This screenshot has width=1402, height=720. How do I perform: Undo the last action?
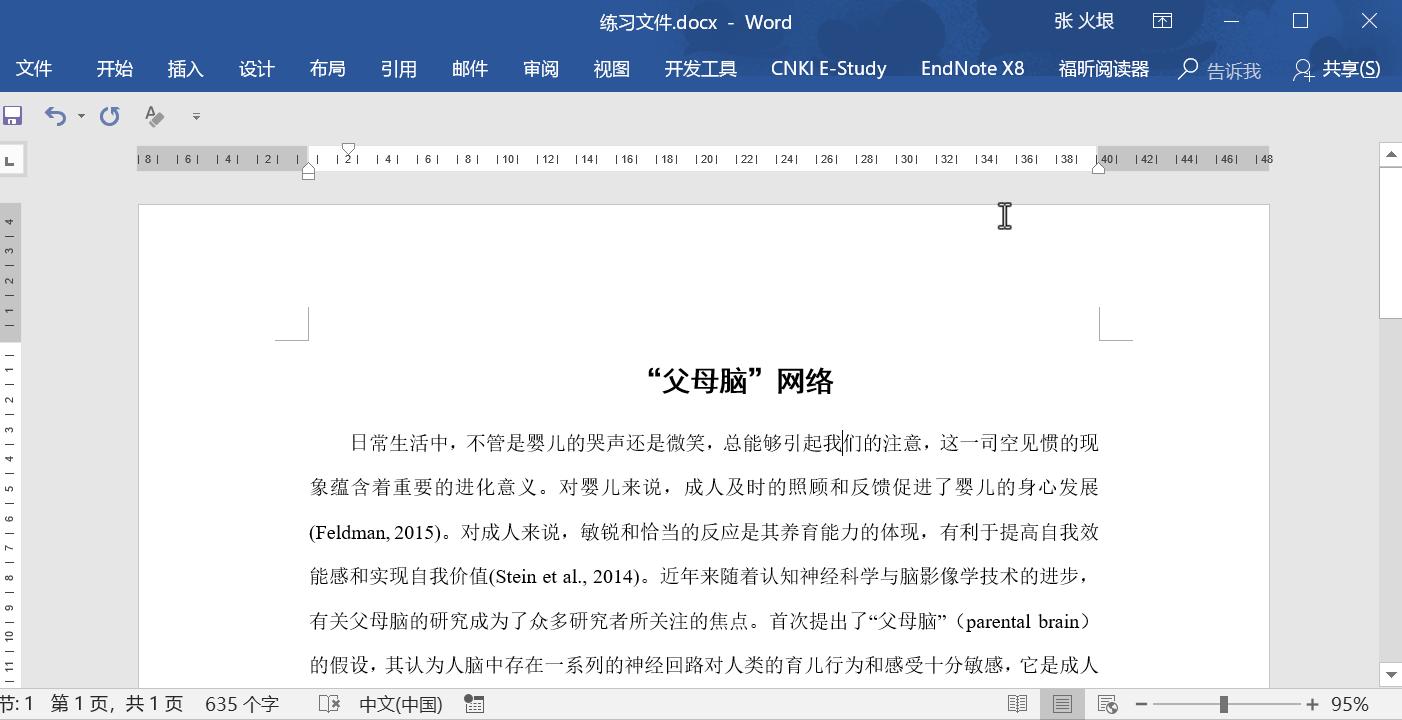click(55, 116)
